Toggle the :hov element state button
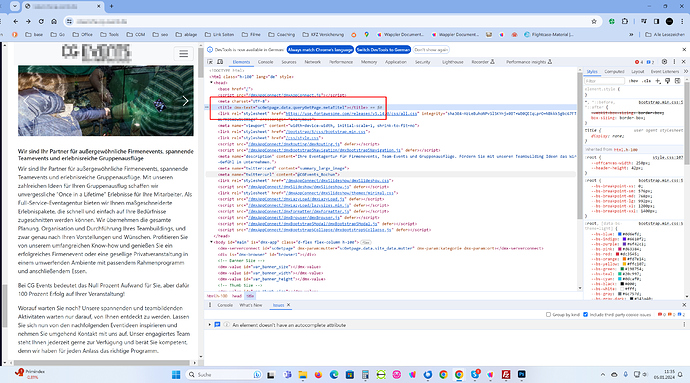The height and width of the screenshot is (383, 690). 633,81
